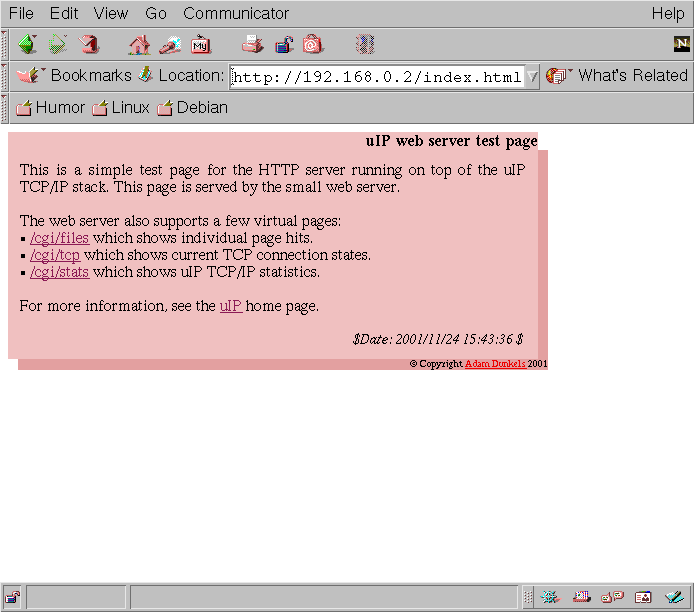Open My Netscape toolbar icon

(200, 45)
